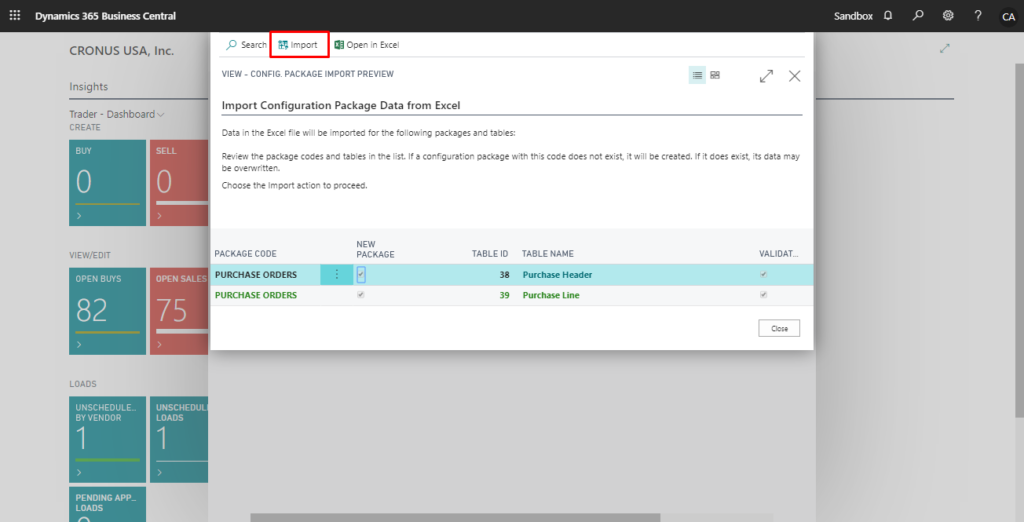
Task: Open the OPEN SALES tile showing 75
Action: (179, 311)
